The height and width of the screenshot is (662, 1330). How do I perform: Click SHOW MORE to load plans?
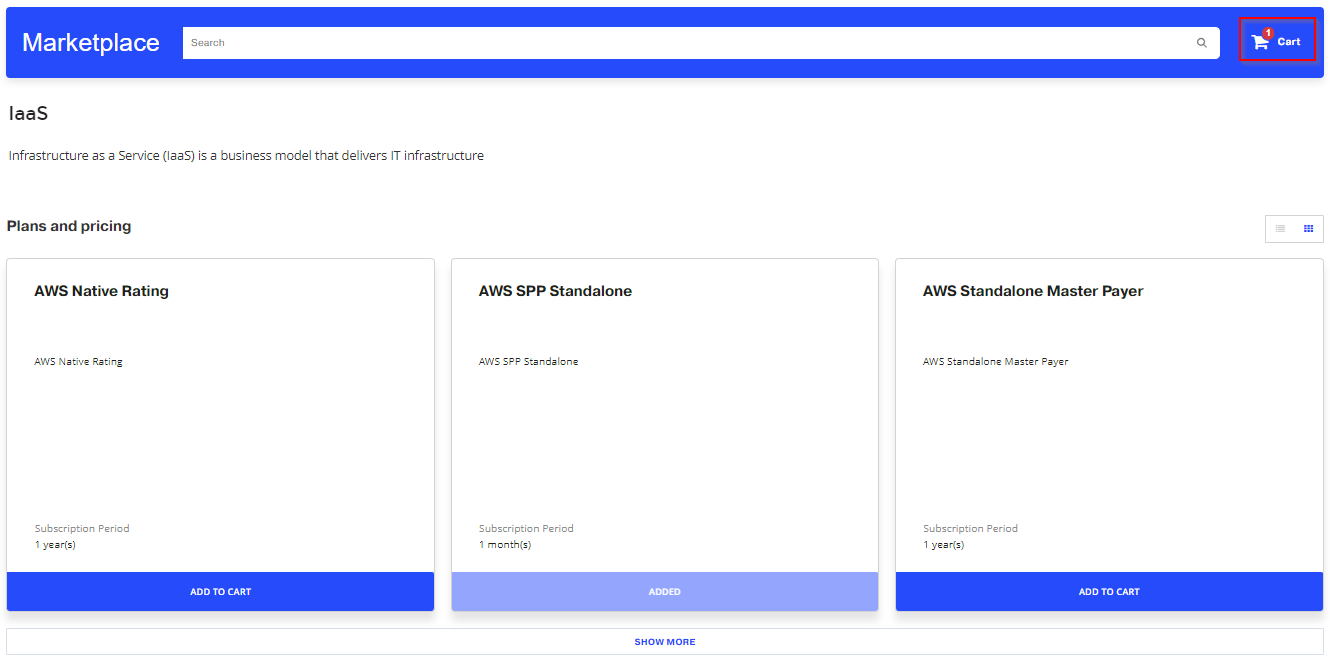pyautogui.click(x=665, y=642)
